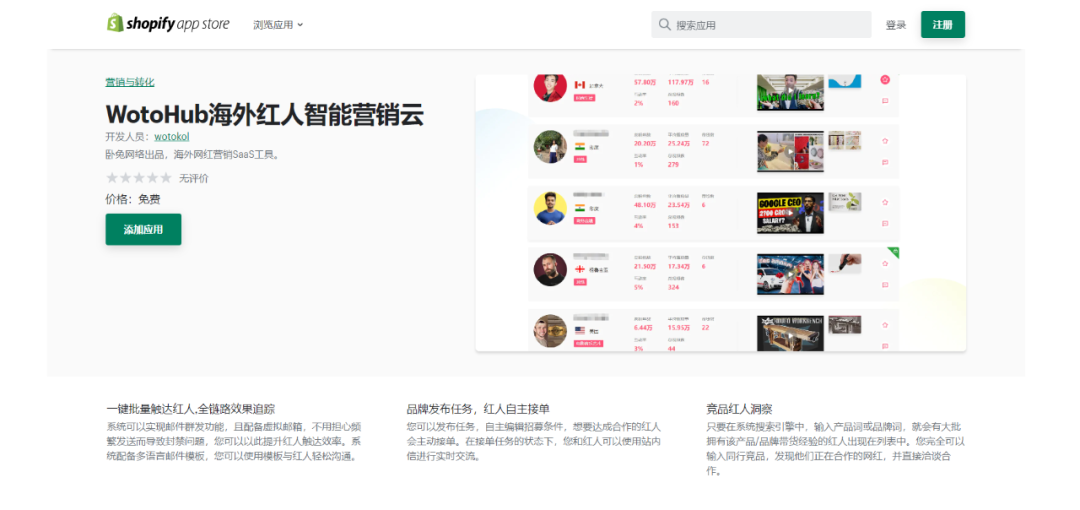
Task: Click message icon in 57.80万 row
Action: point(885,101)
